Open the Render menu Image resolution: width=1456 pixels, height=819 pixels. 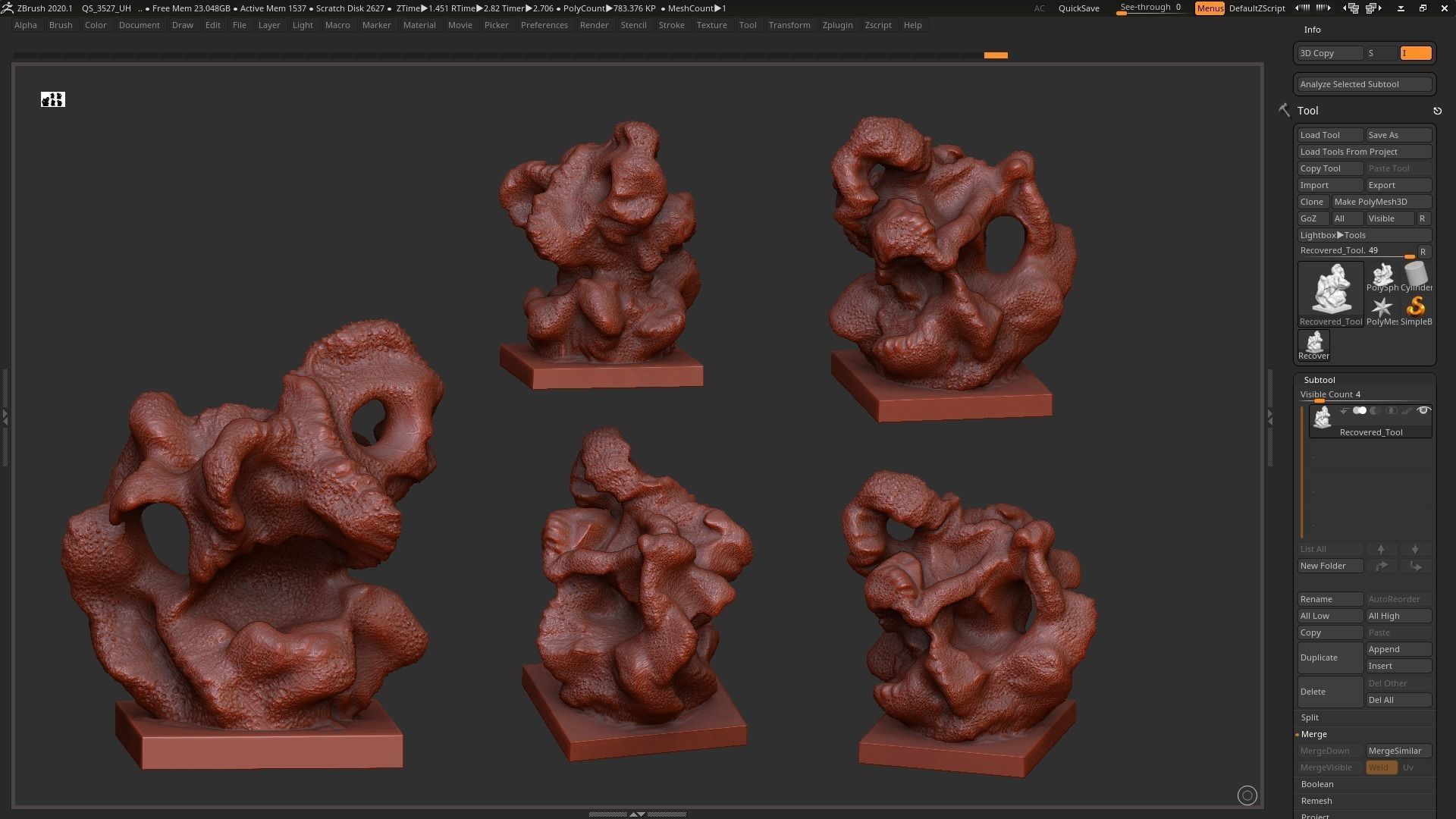(x=594, y=25)
